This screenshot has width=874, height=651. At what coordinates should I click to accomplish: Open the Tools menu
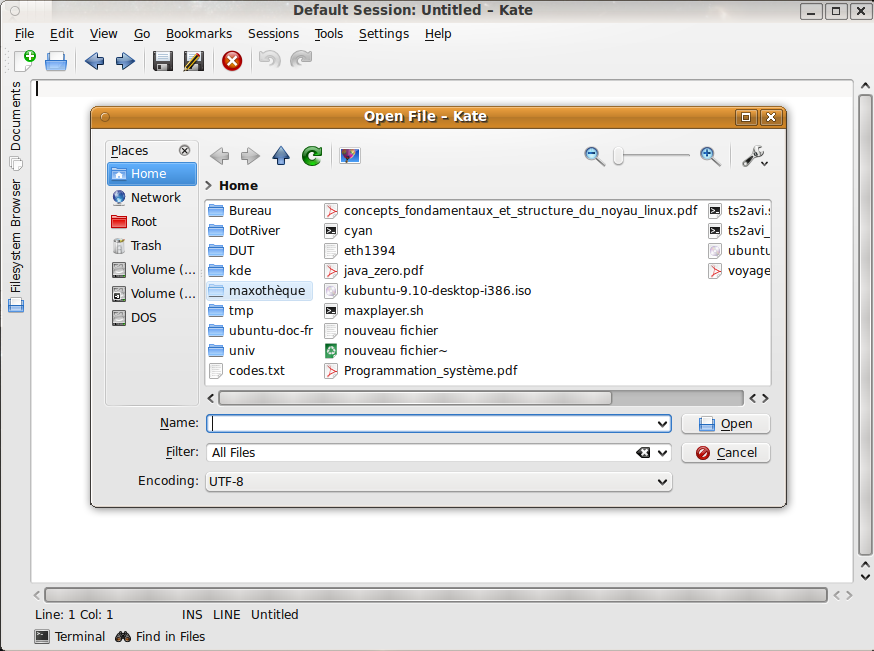tap(329, 34)
